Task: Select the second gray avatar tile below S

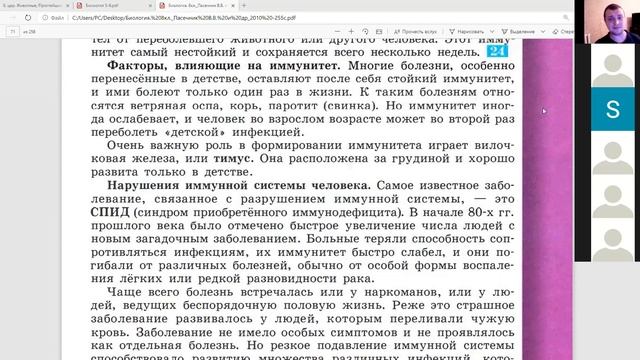Action: pos(613,196)
